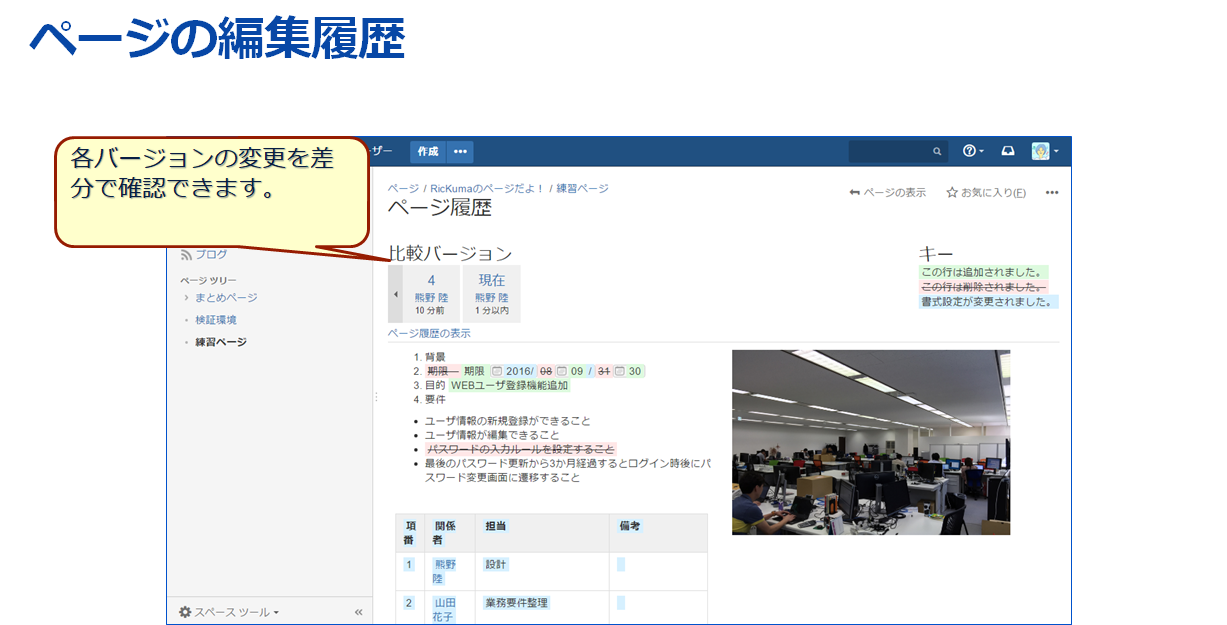This screenshot has width=1227, height=625.
Task: Open the user avatar menu
Action: pos(1044,151)
